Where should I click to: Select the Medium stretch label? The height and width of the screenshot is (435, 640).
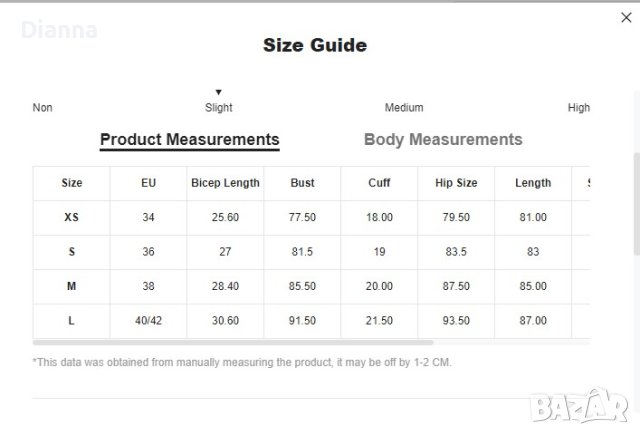point(404,108)
